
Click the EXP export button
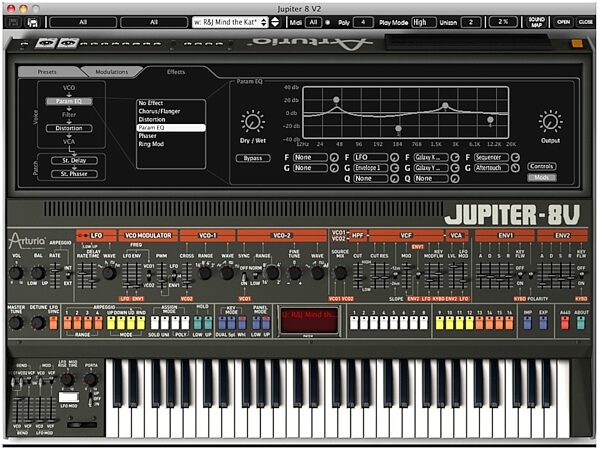pyautogui.click(x=543, y=323)
